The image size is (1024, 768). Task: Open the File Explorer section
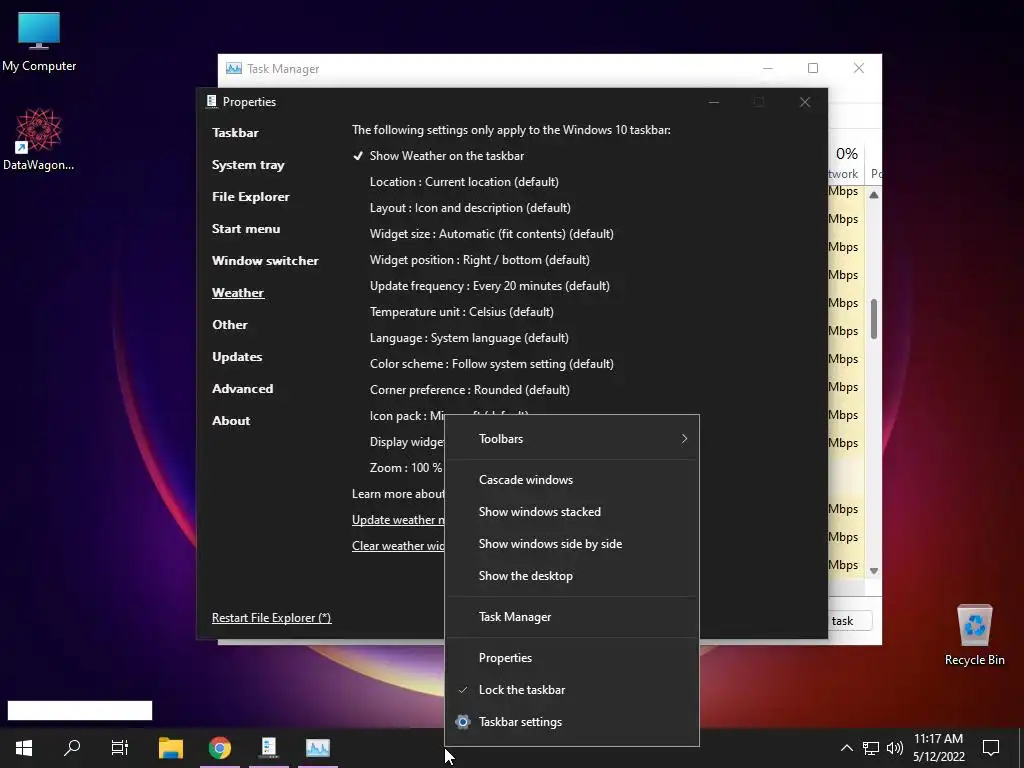pyautogui.click(x=250, y=197)
